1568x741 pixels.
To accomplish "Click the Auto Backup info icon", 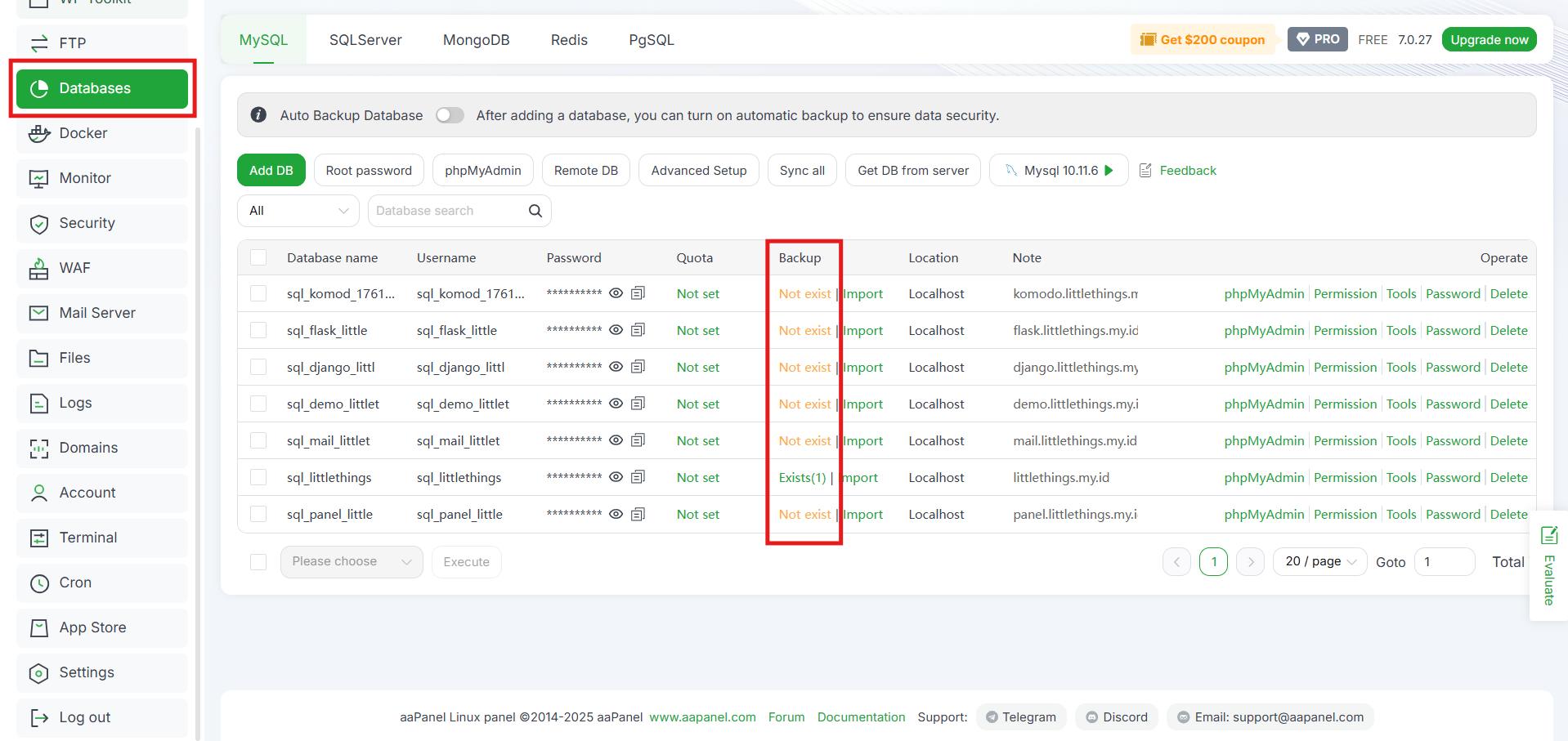I will (x=258, y=115).
